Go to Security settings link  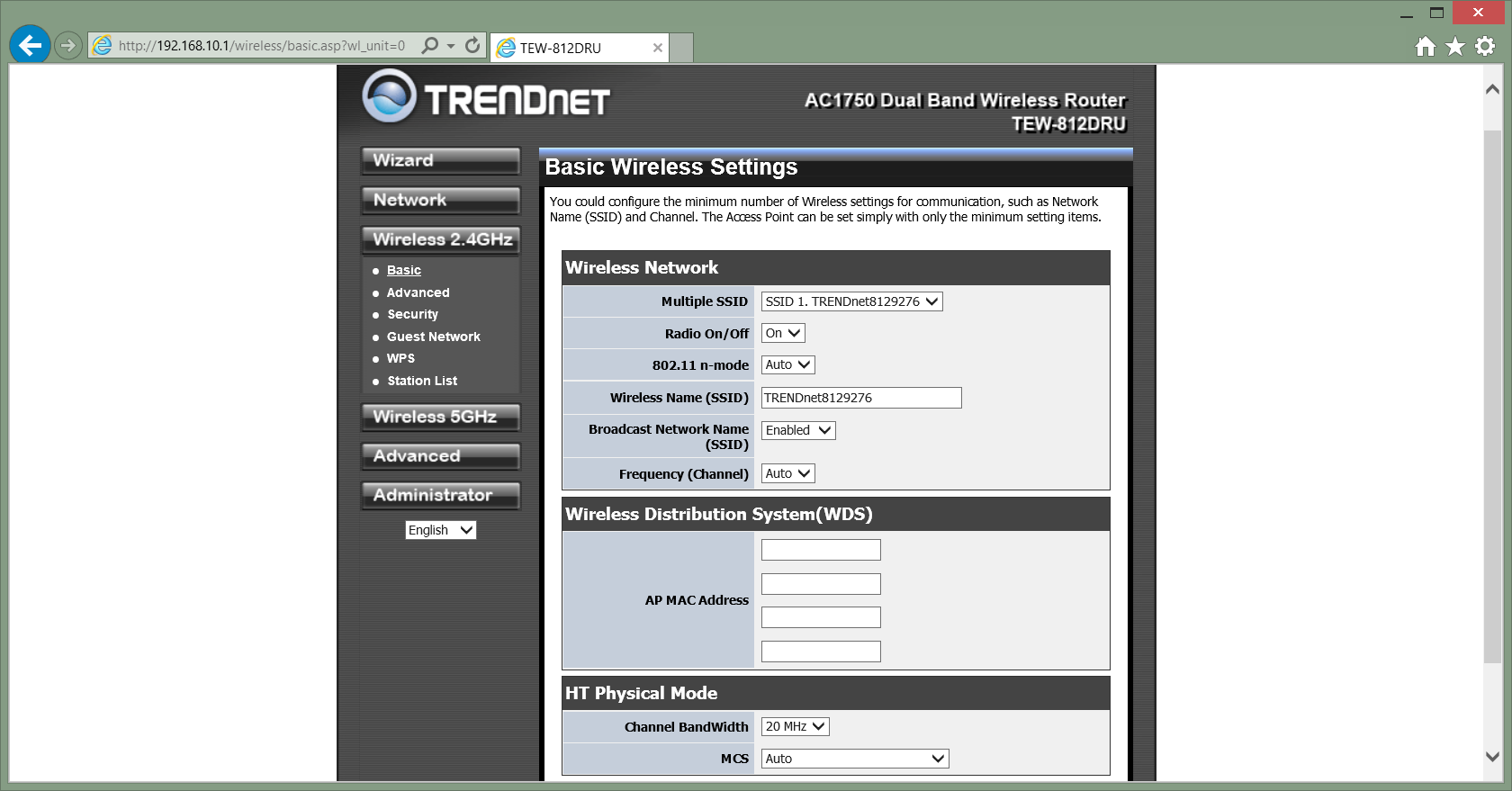coord(412,314)
